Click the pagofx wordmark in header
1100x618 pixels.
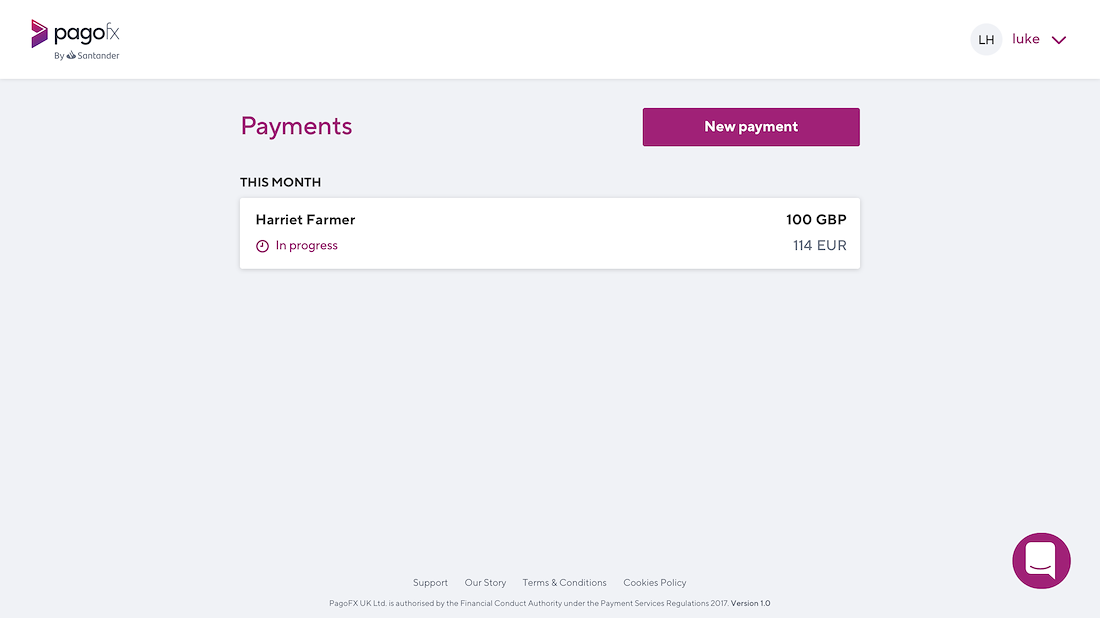[x=87, y=33]
